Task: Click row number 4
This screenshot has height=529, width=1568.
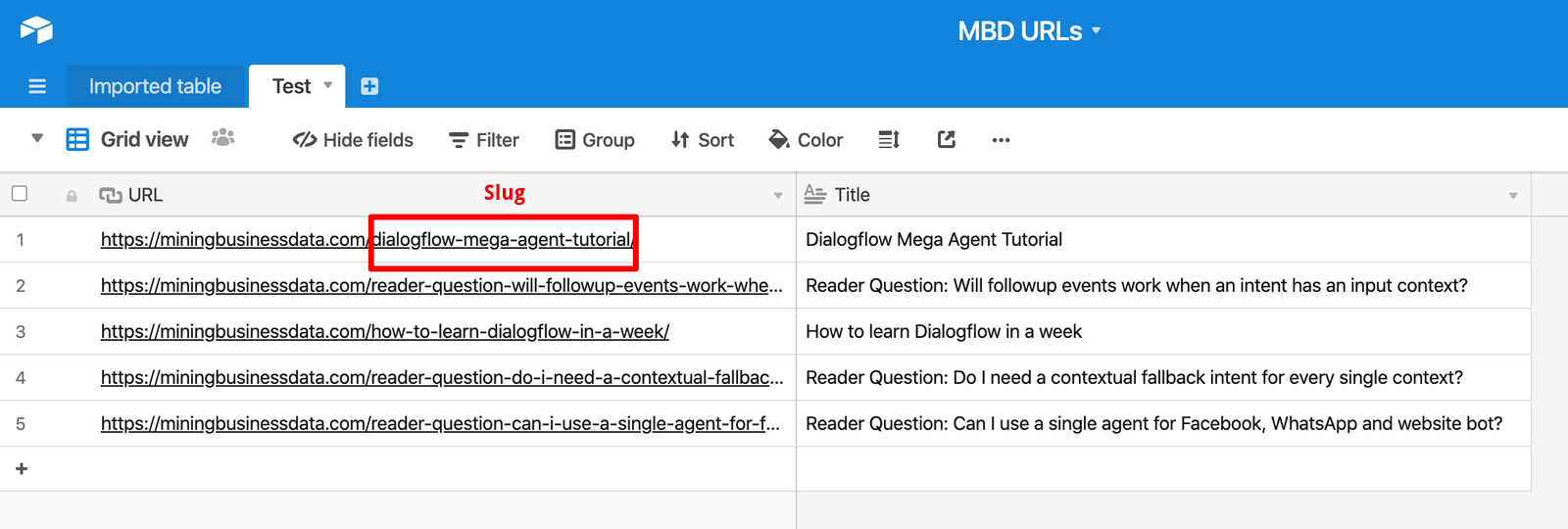Action: pyautogui.click(x=21, y=378)
